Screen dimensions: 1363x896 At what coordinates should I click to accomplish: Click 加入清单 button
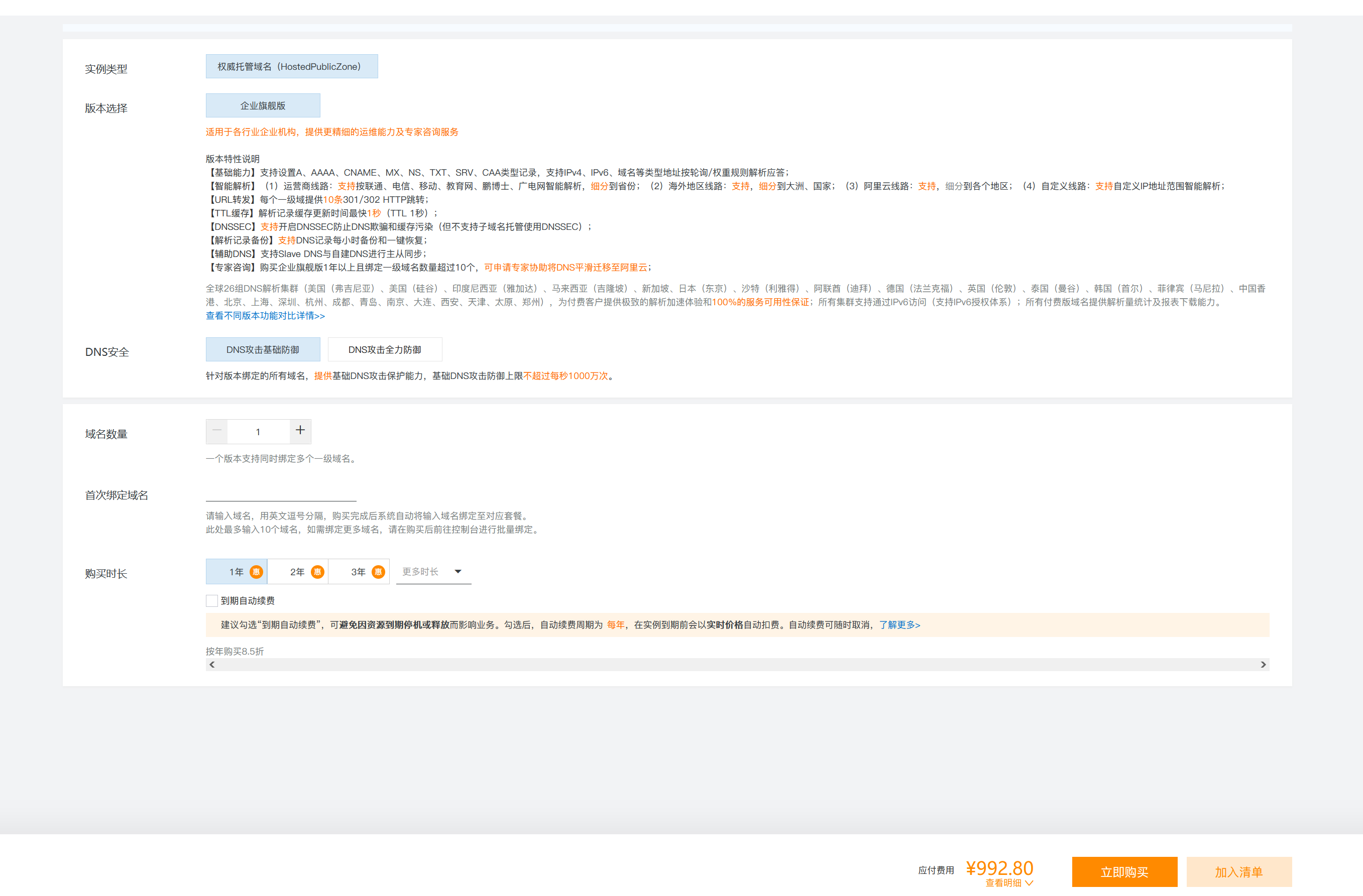coord(1239,872)
